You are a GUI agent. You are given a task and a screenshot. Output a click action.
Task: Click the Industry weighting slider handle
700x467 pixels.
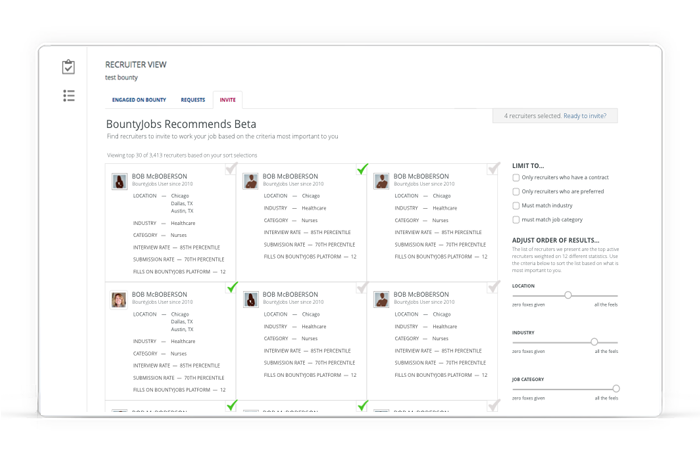click(x=594, y=342)
